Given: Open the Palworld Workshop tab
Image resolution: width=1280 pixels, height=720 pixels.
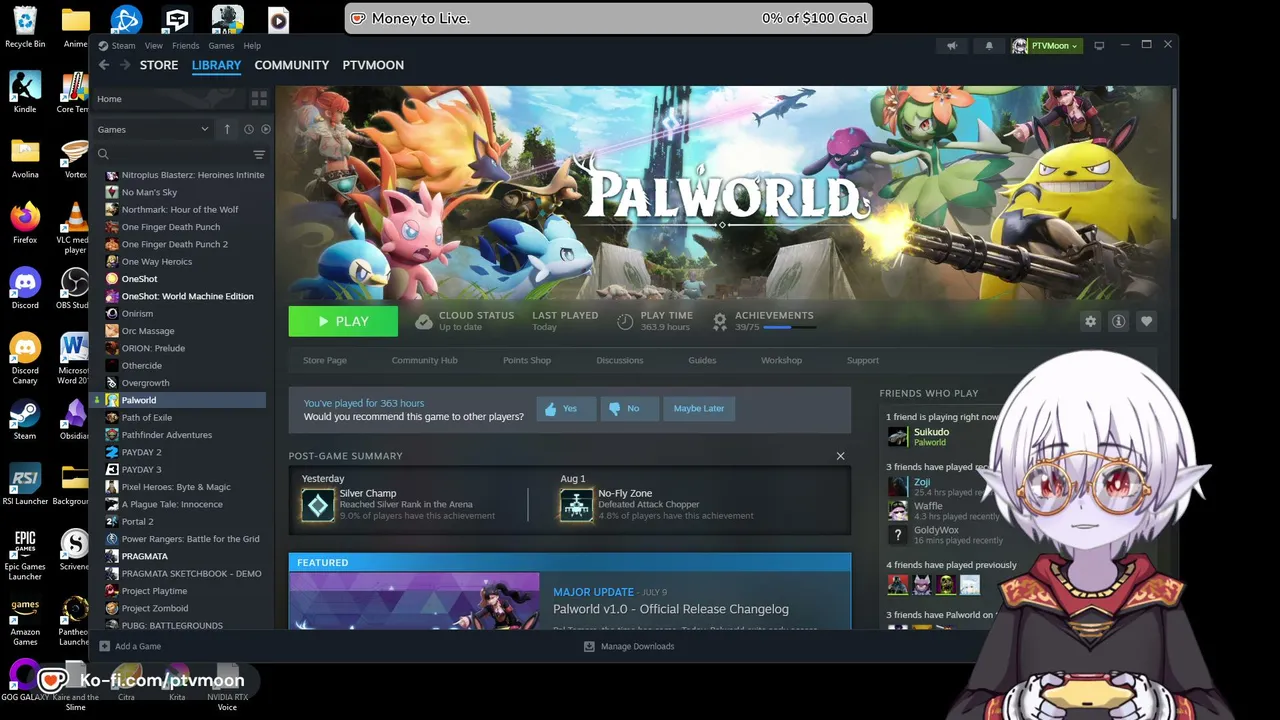Looking at the screenshot, I should click(x=781, y=360).
